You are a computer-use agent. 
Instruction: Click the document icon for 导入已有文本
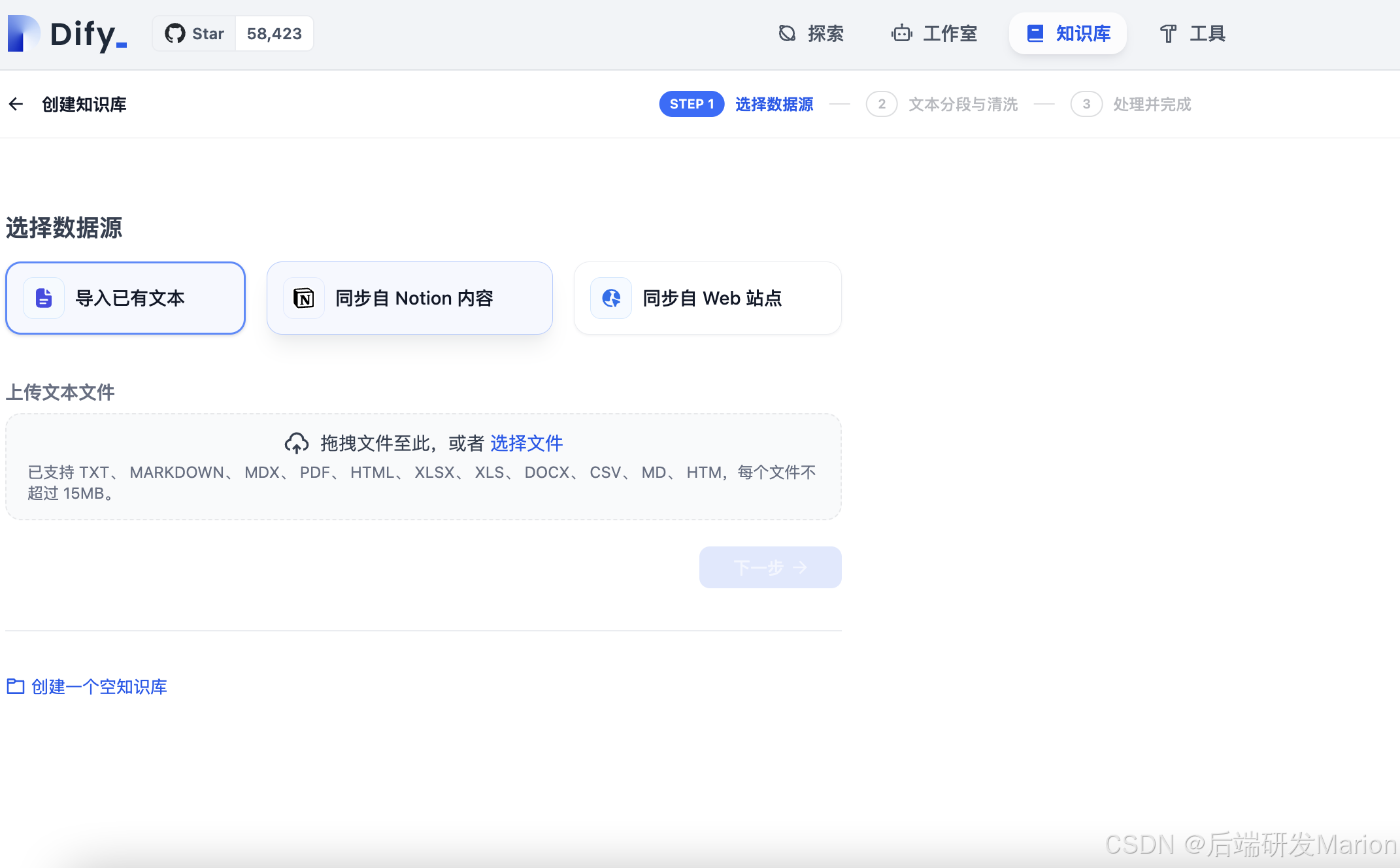[44, 298]
